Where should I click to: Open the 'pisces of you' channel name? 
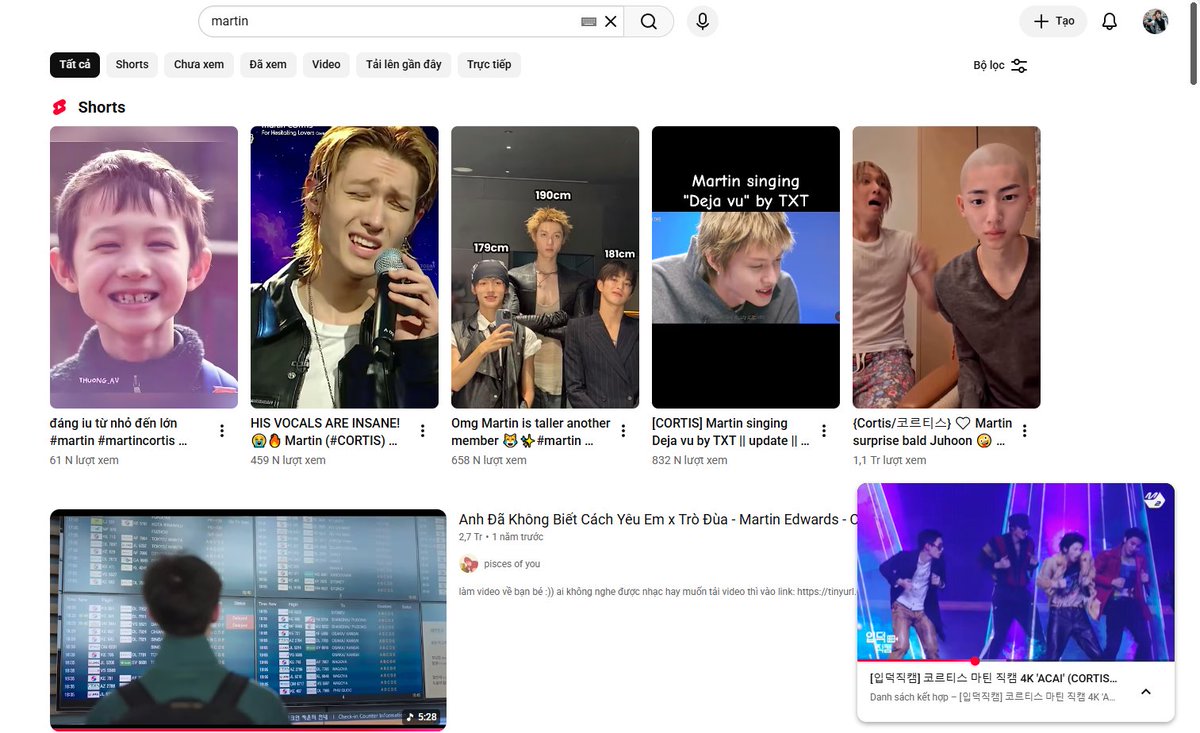tap(512, 564)
